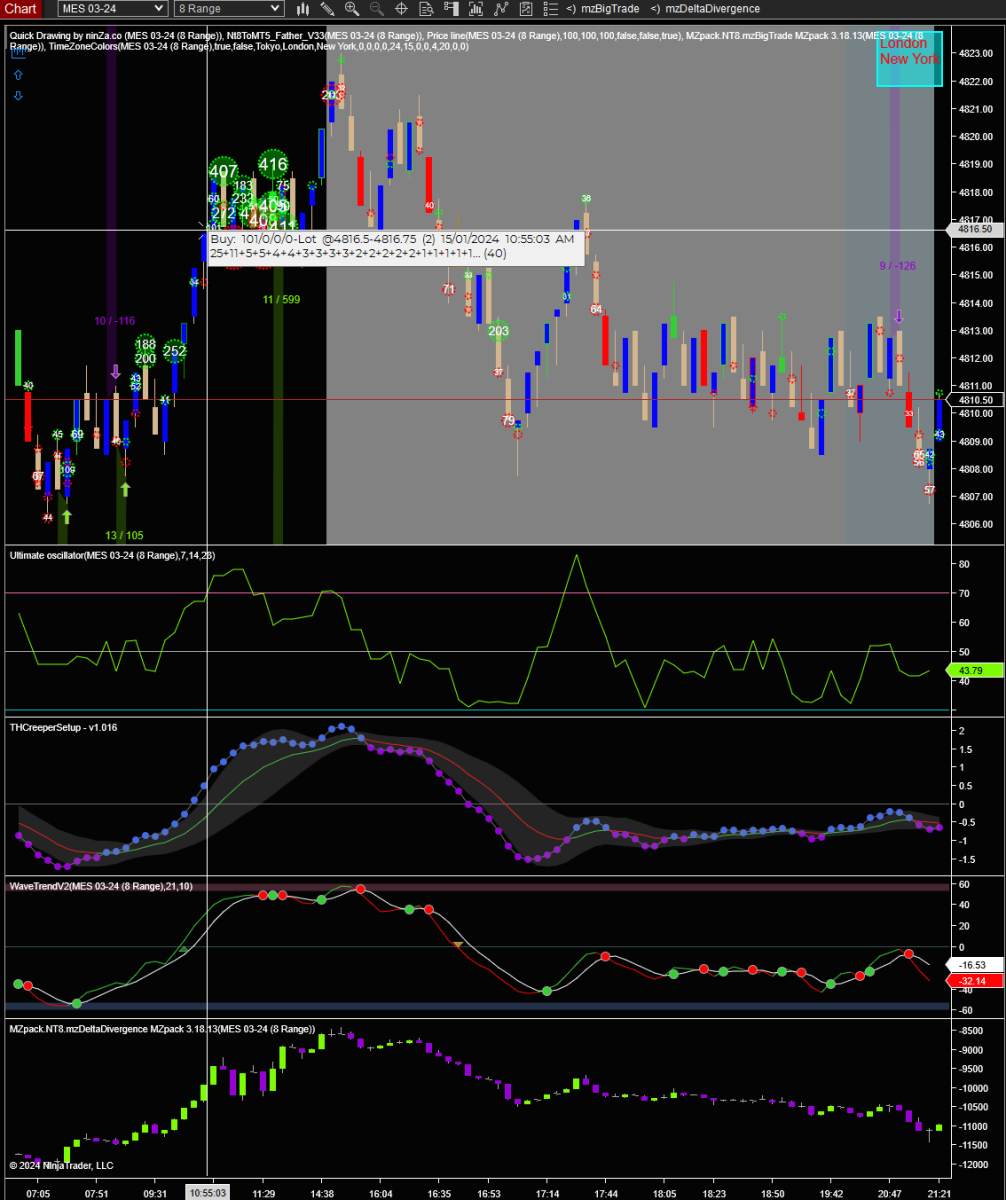Click the 416 big trade bubble
This screenshot has width=1006, height=1200.
tap(273, 165)
